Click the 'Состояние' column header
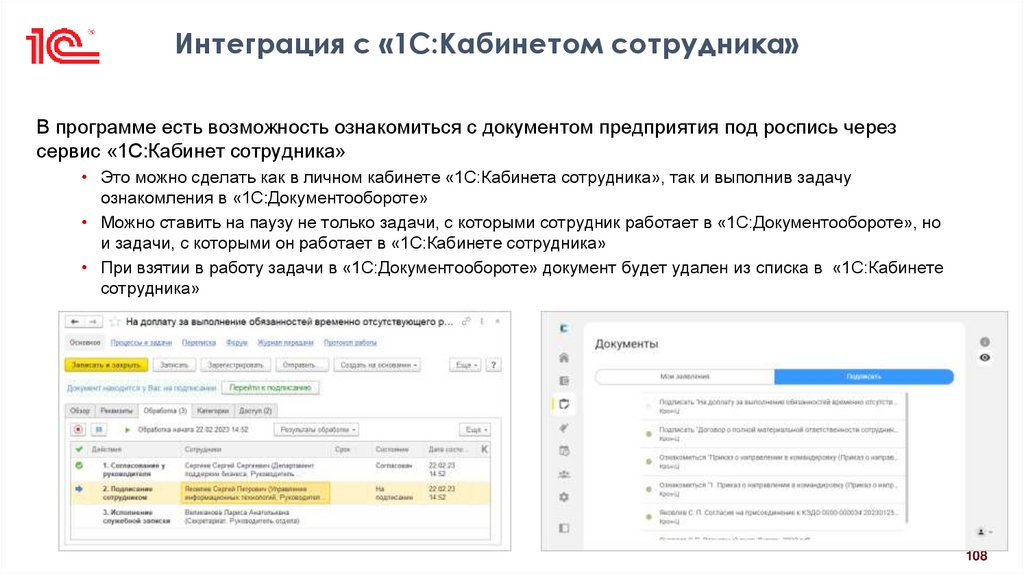This screenshot has height=574, width=1024. point(392,449)
